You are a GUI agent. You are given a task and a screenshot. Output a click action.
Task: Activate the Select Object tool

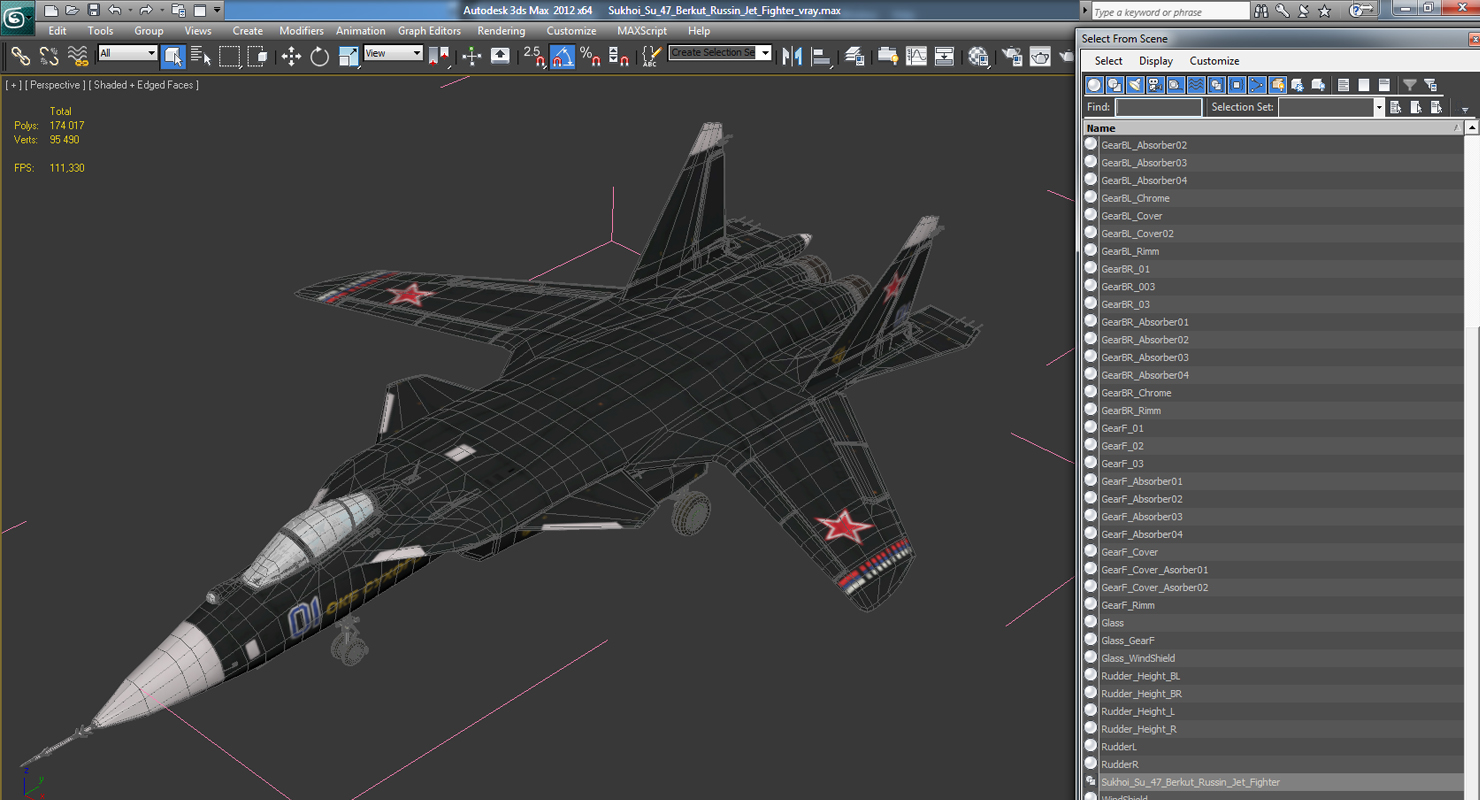coord(173,56)
